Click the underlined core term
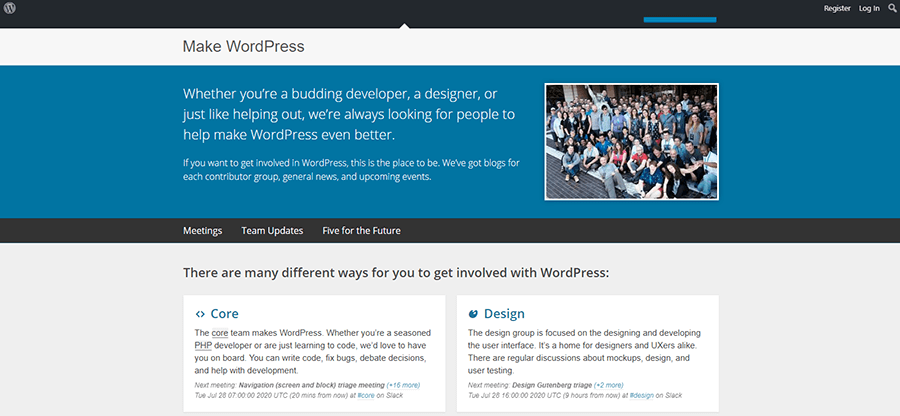 tap(220, 333)
